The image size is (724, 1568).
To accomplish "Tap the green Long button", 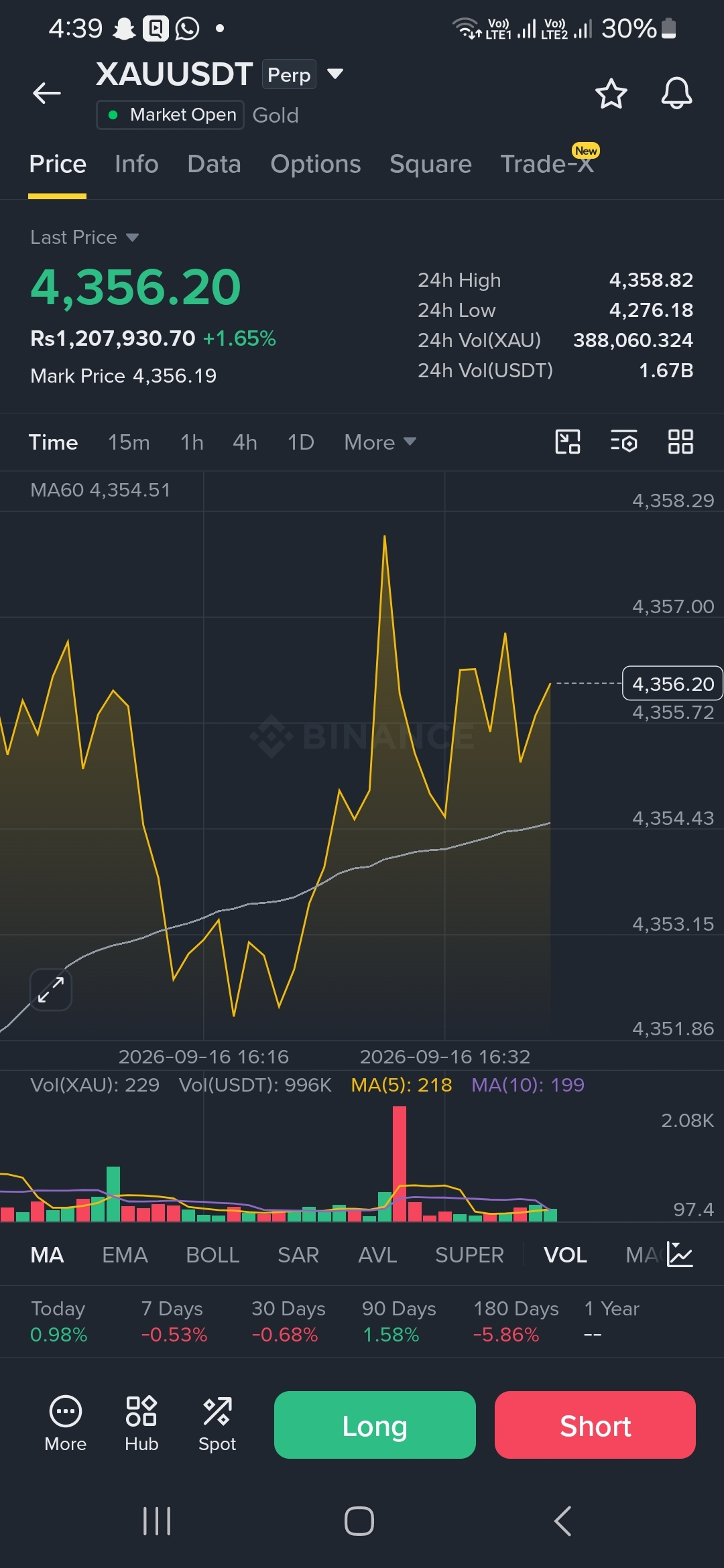I will [x=375, y=1425].
